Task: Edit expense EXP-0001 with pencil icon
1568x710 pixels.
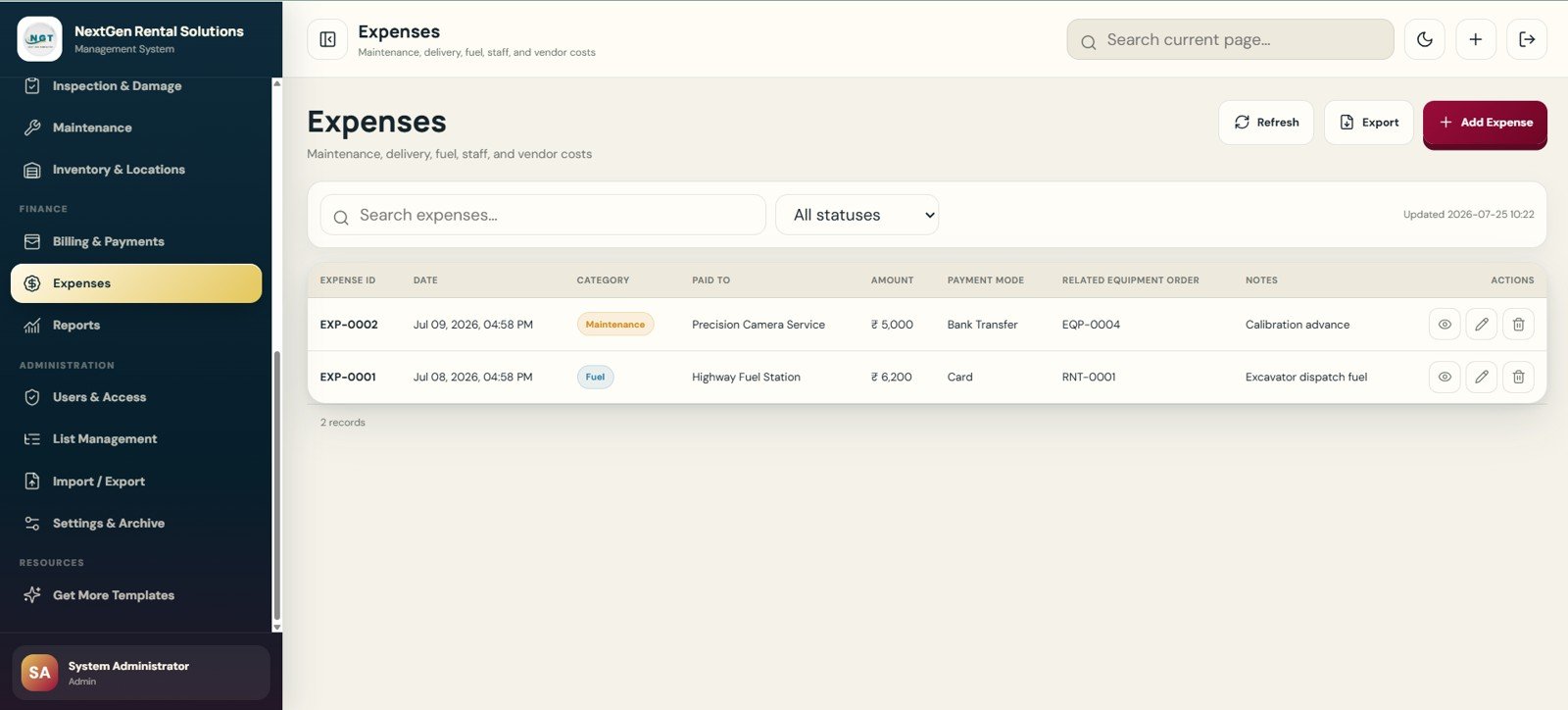Action: 1482,377
